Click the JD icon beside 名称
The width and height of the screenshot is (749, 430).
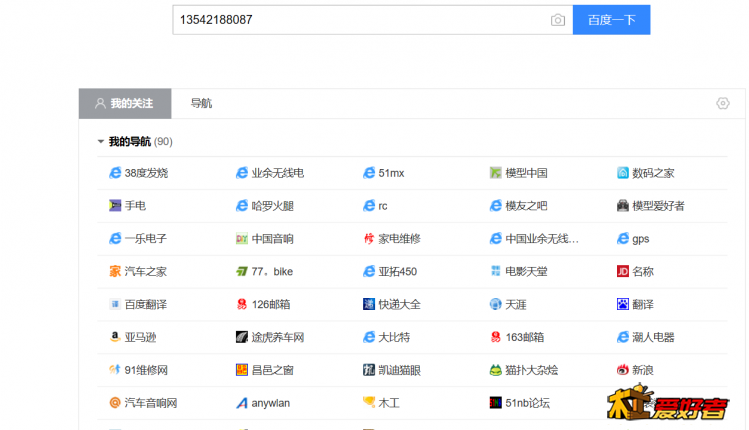(x=623, y=271)
